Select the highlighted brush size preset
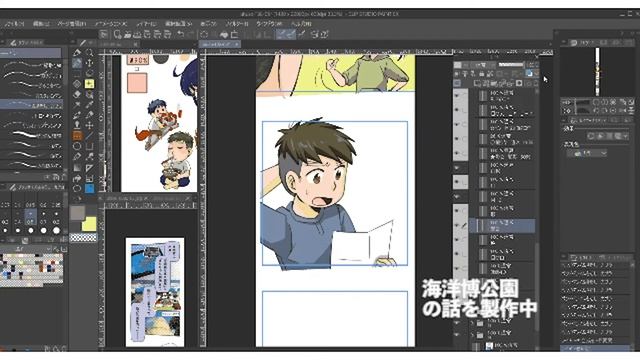Screen dimensions: 640x360 pyautogui.click(x=31, y=217)
